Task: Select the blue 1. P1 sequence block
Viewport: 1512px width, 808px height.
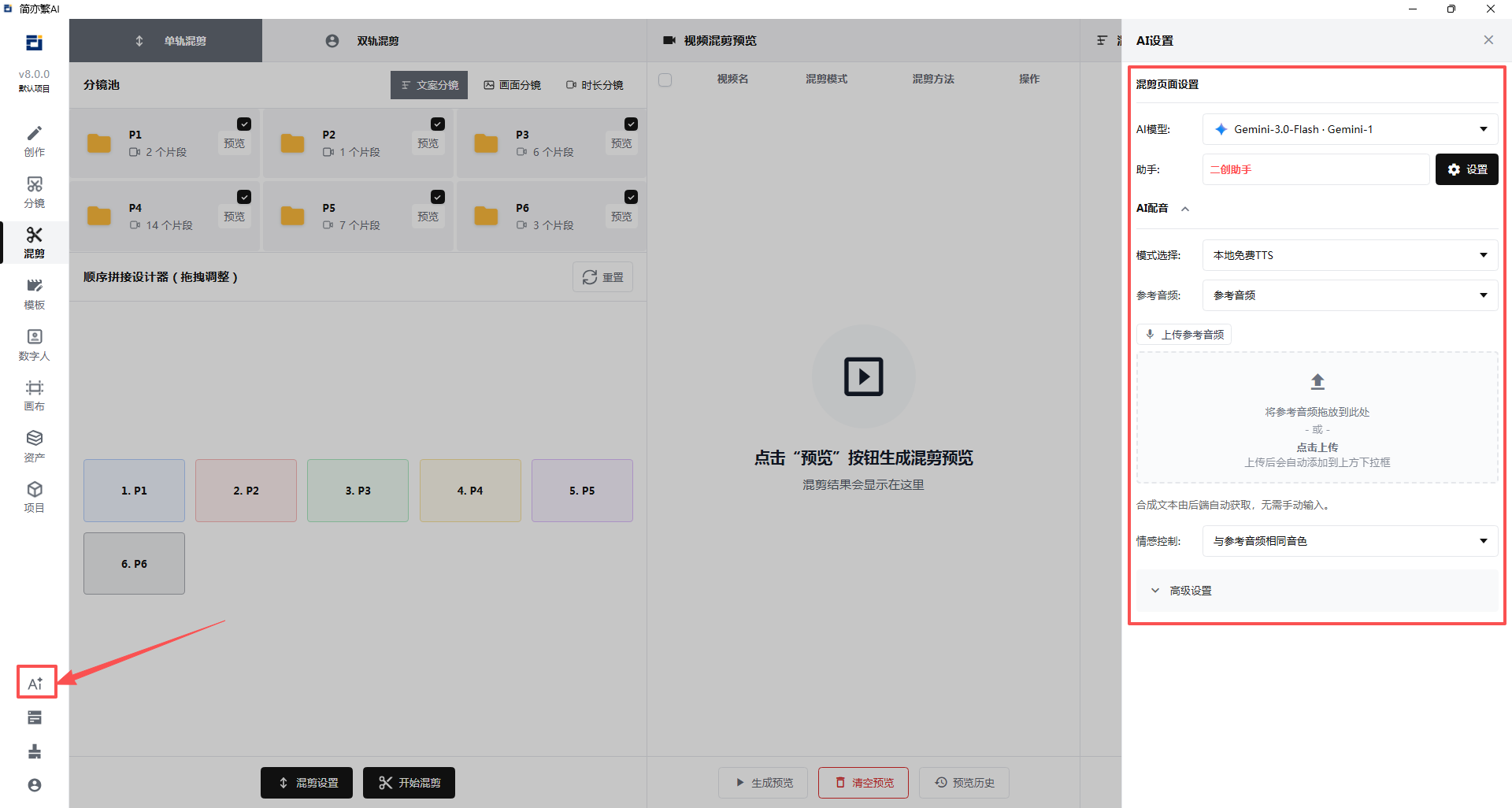Action: tap(134, 491)
